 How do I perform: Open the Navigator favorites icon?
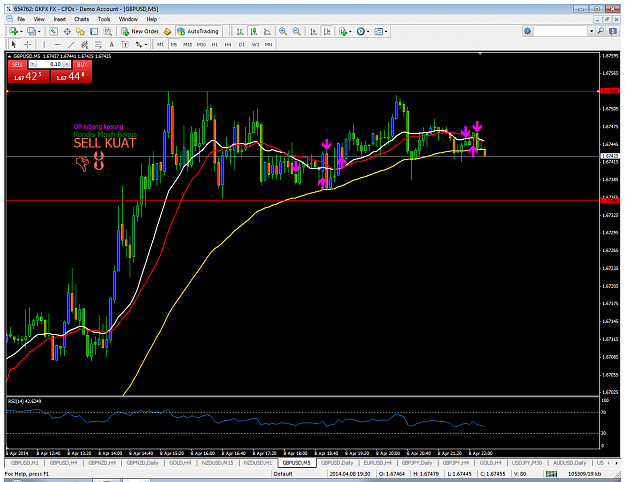[x=81, y=31]
